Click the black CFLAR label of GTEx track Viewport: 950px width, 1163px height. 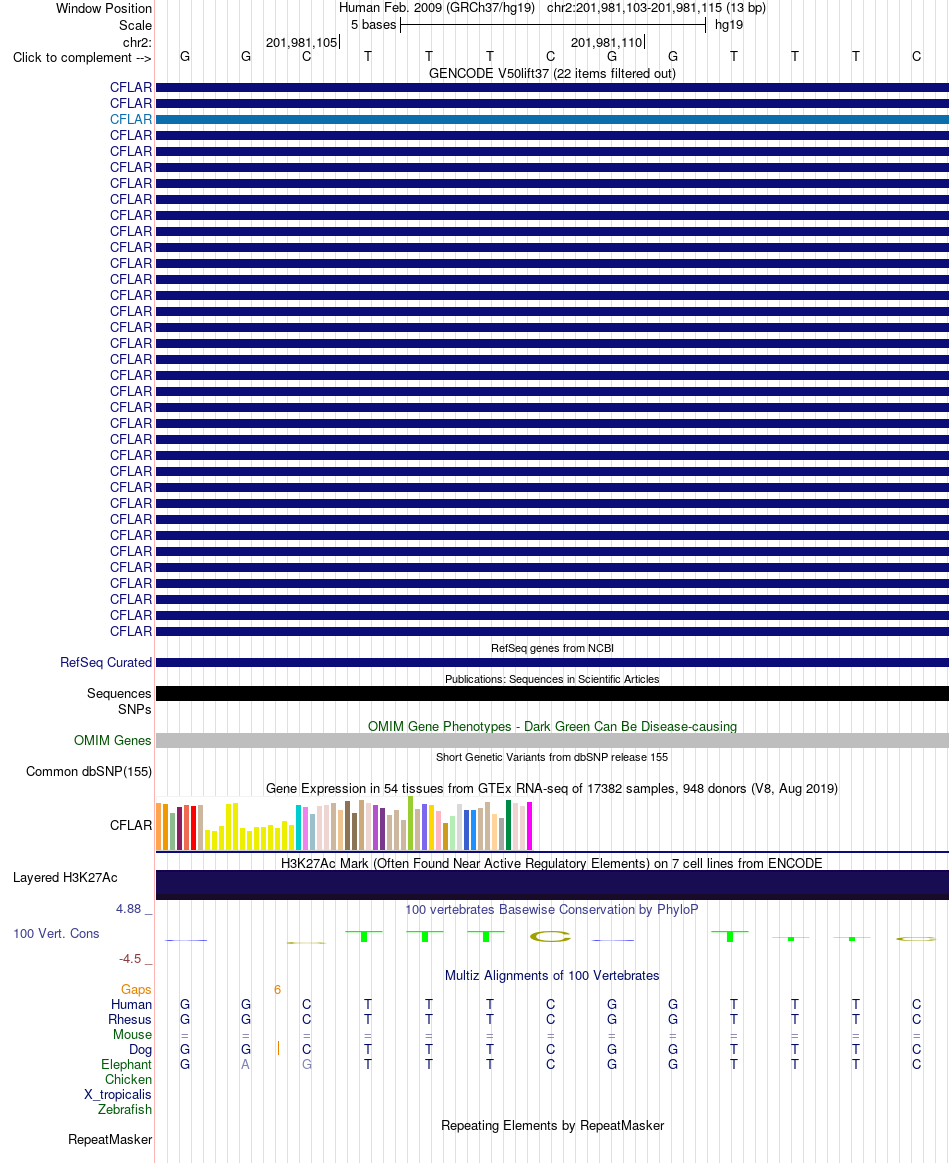pyautogui.click(x=131, y=825)
